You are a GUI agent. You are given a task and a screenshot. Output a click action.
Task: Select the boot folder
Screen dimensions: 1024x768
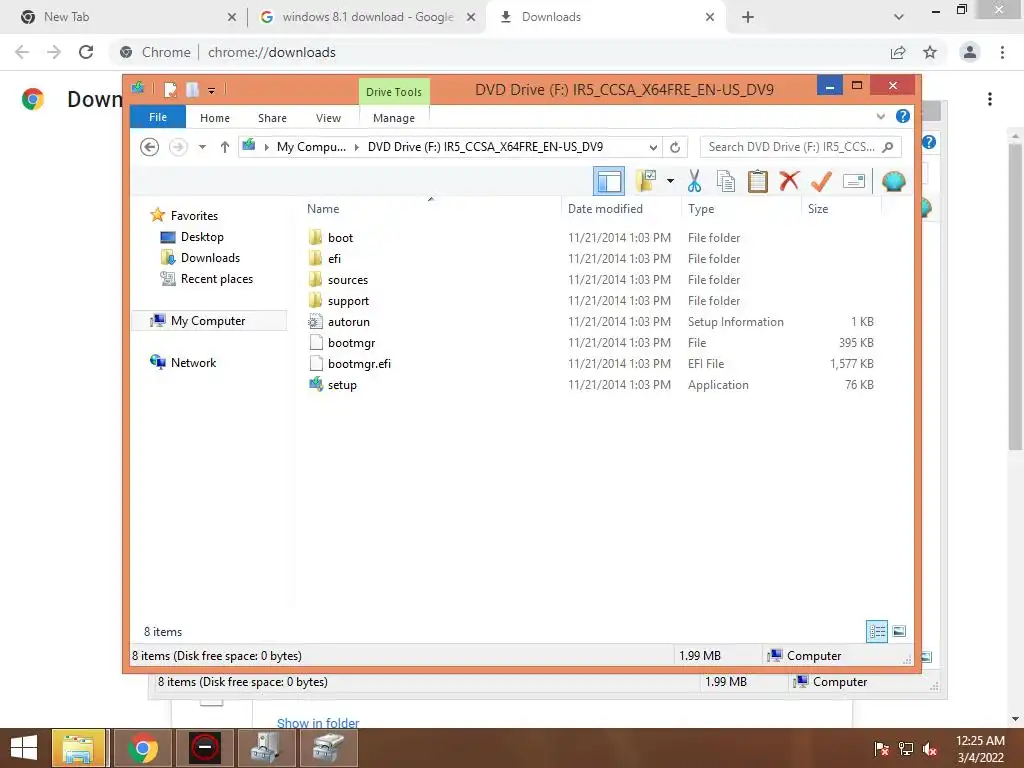pos(340,238)
